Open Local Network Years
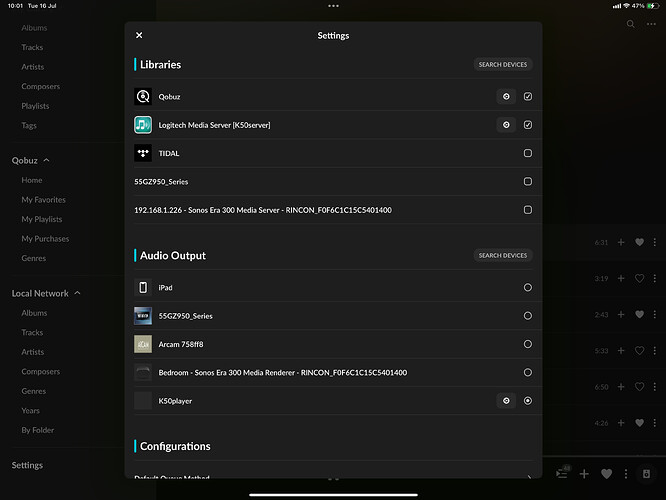This screenshot has height=500, width=666. tap(30, 410)
